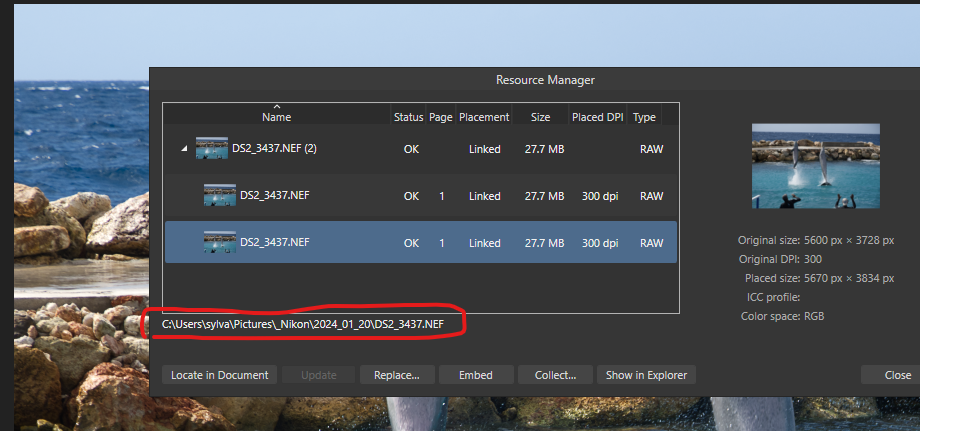The height and width of the screenshot is (431, 966).
Task: Click the Type column header
Action: (x=645, y=117)
